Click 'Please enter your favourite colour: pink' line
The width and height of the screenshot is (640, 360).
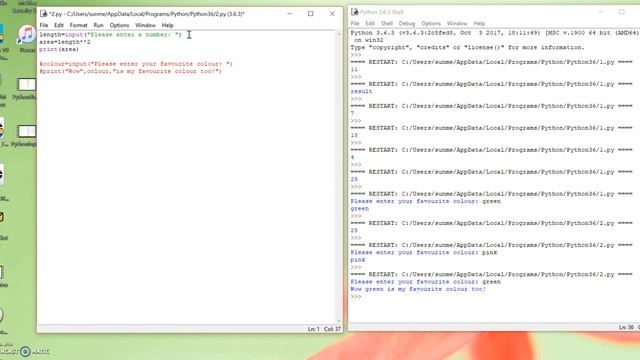(x=424, y=253)
